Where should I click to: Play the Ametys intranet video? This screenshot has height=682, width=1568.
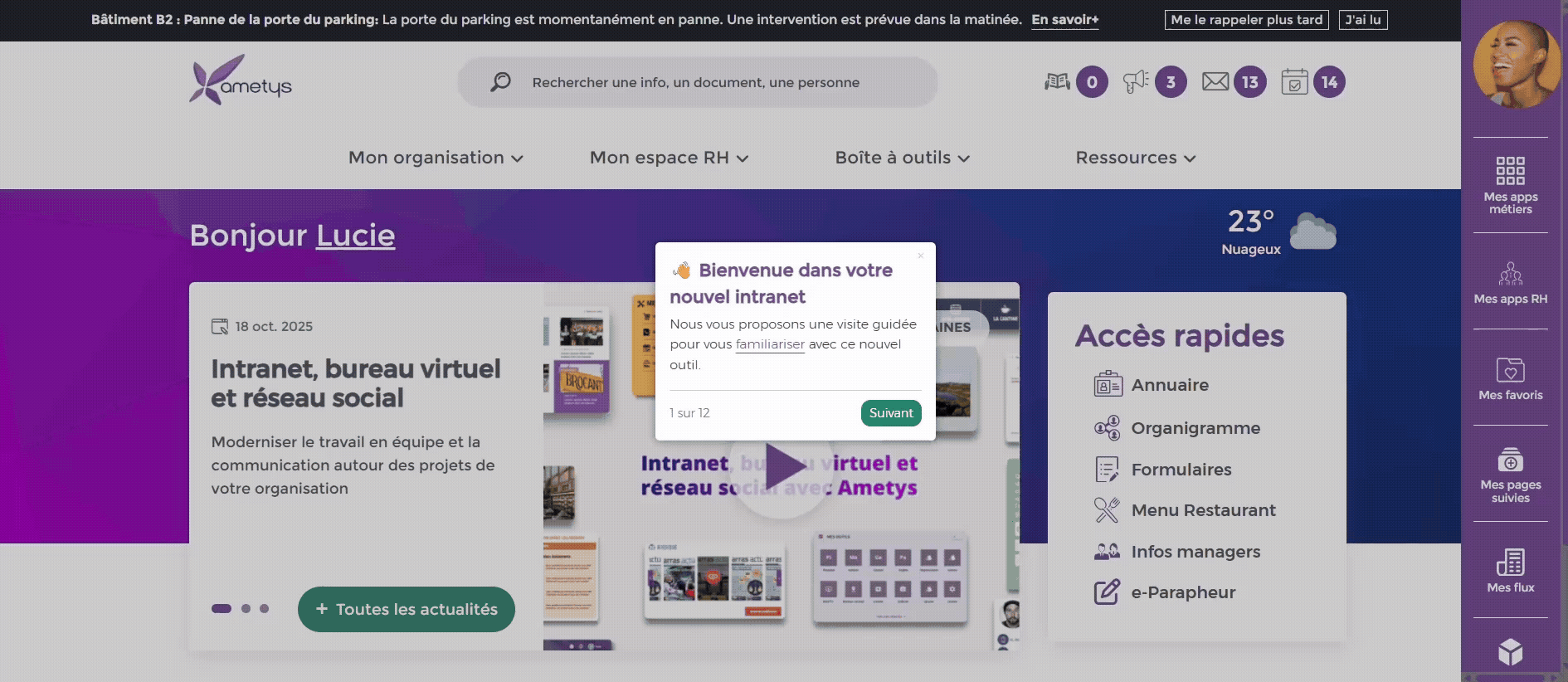click(x=782, y=467)
